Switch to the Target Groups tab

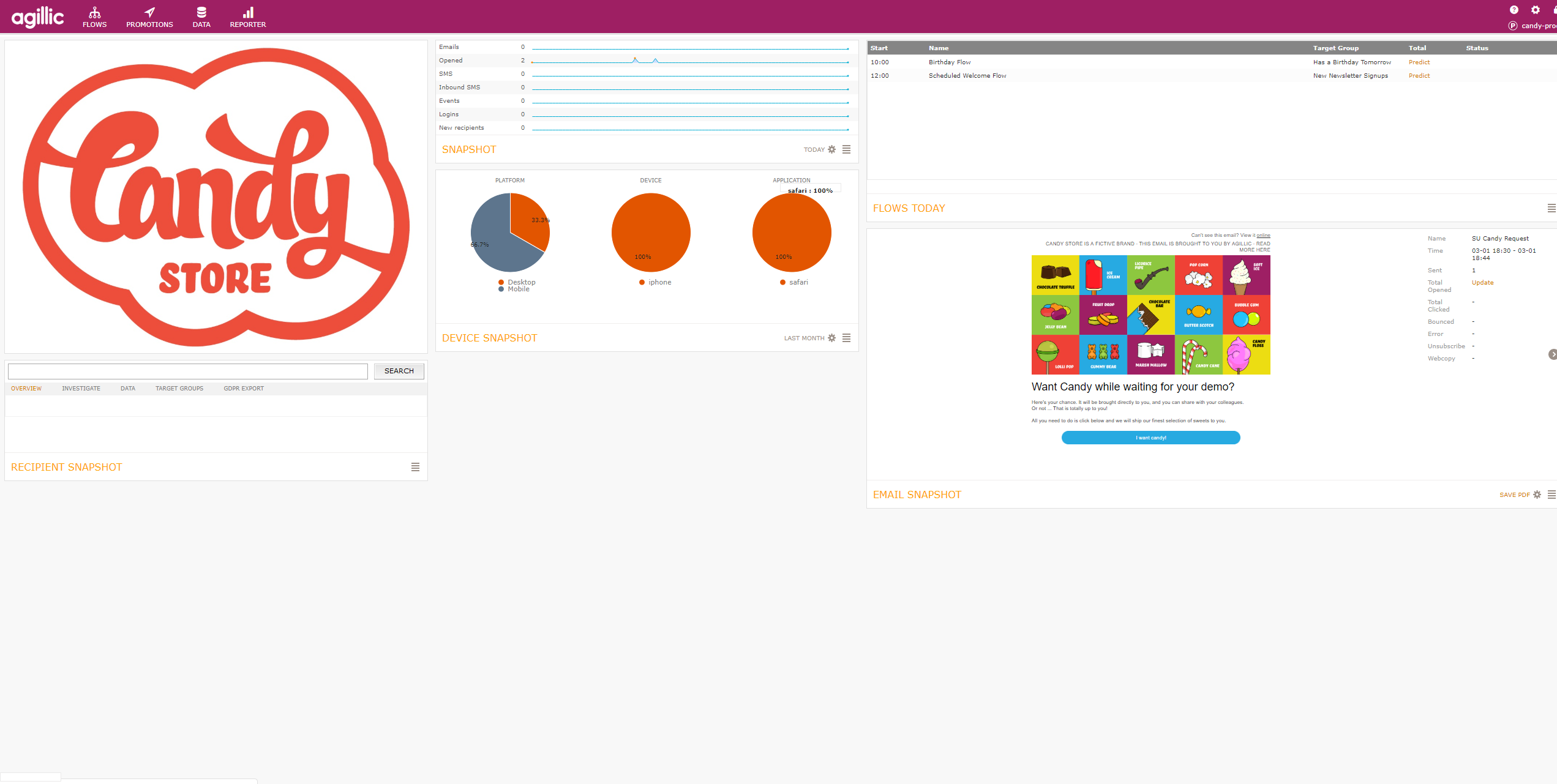coord(179,389)
